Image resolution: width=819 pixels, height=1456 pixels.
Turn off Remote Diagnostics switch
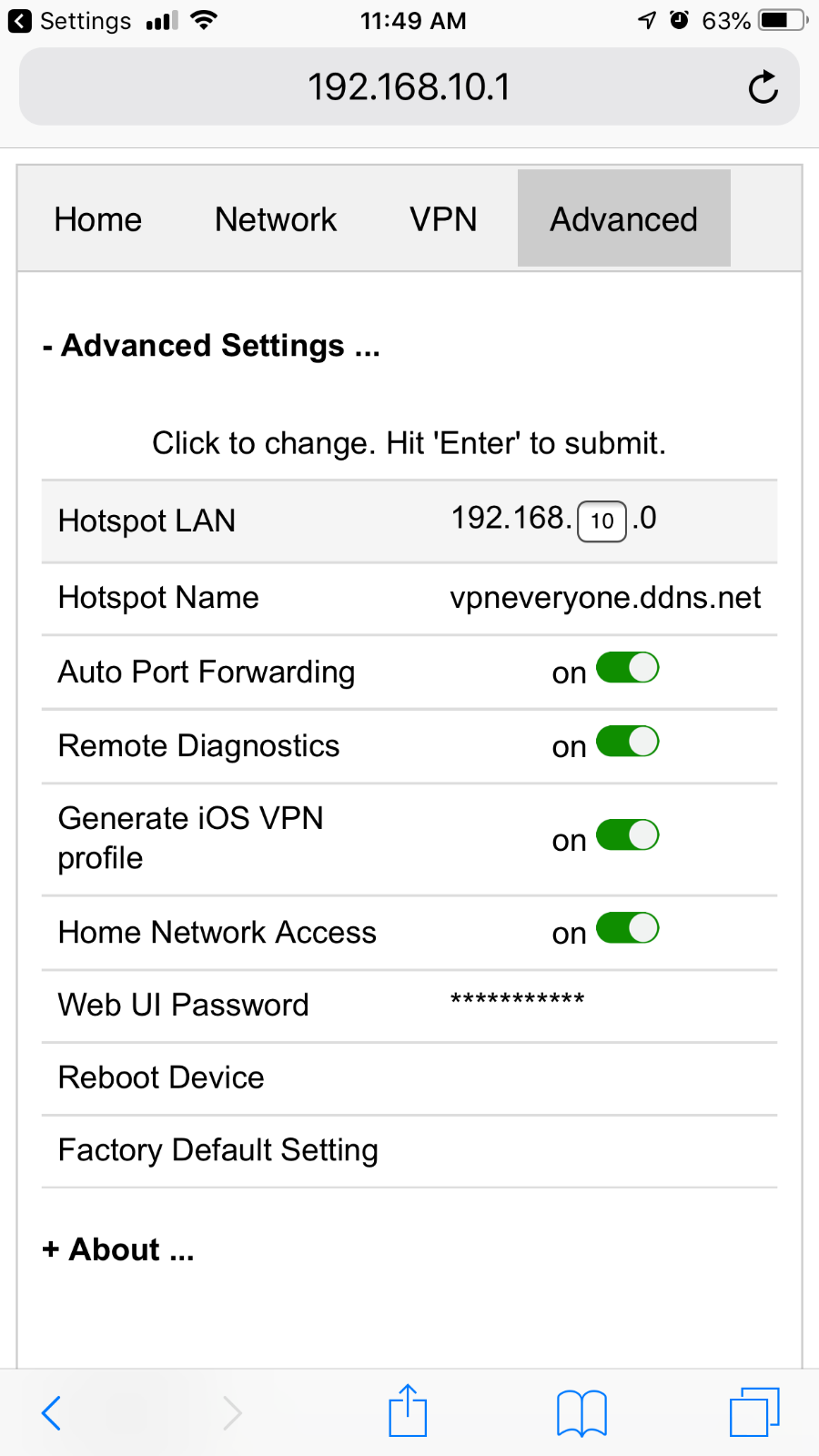pyautogui.click(x=628, y=742)
